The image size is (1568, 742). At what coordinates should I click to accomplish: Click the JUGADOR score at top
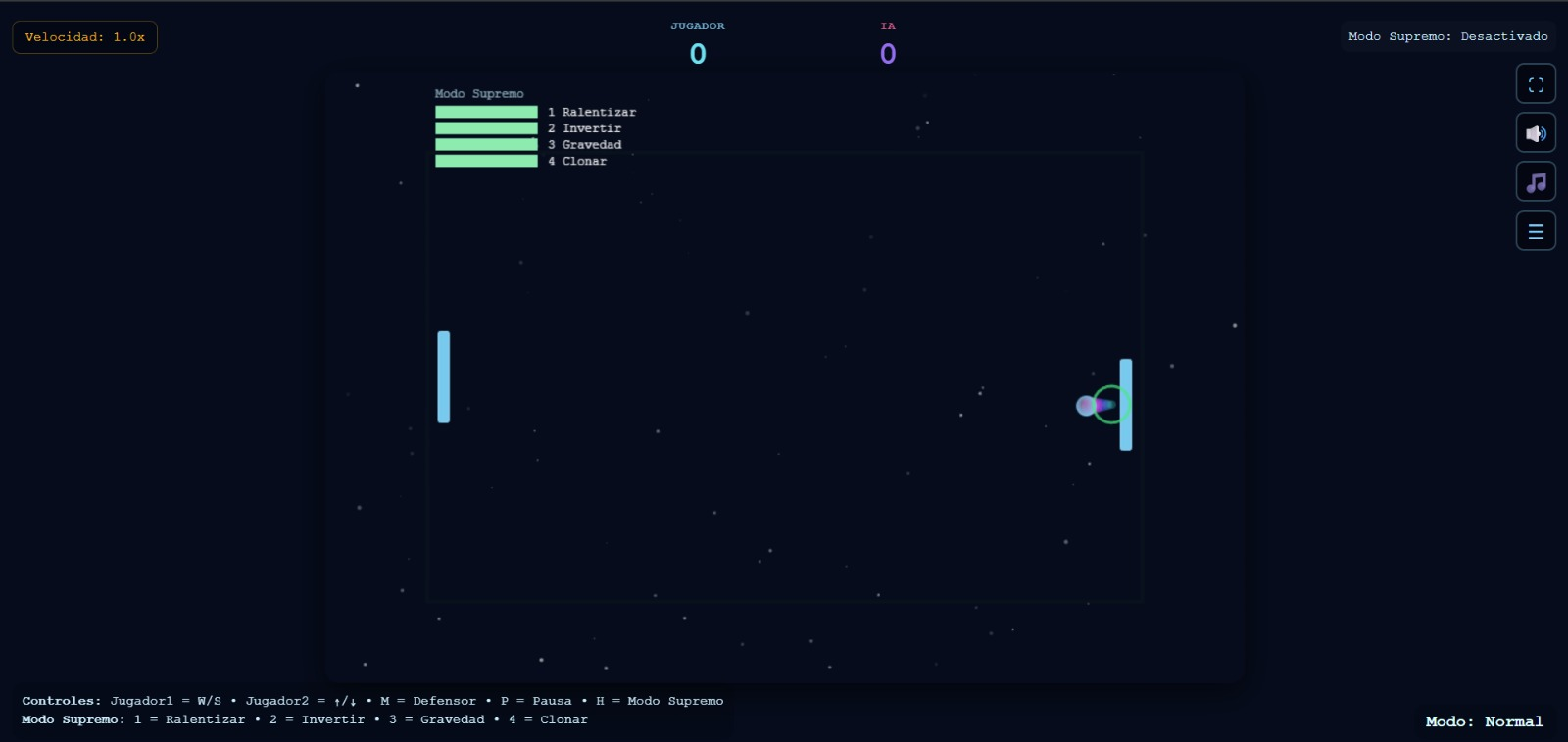pos(698,53)
